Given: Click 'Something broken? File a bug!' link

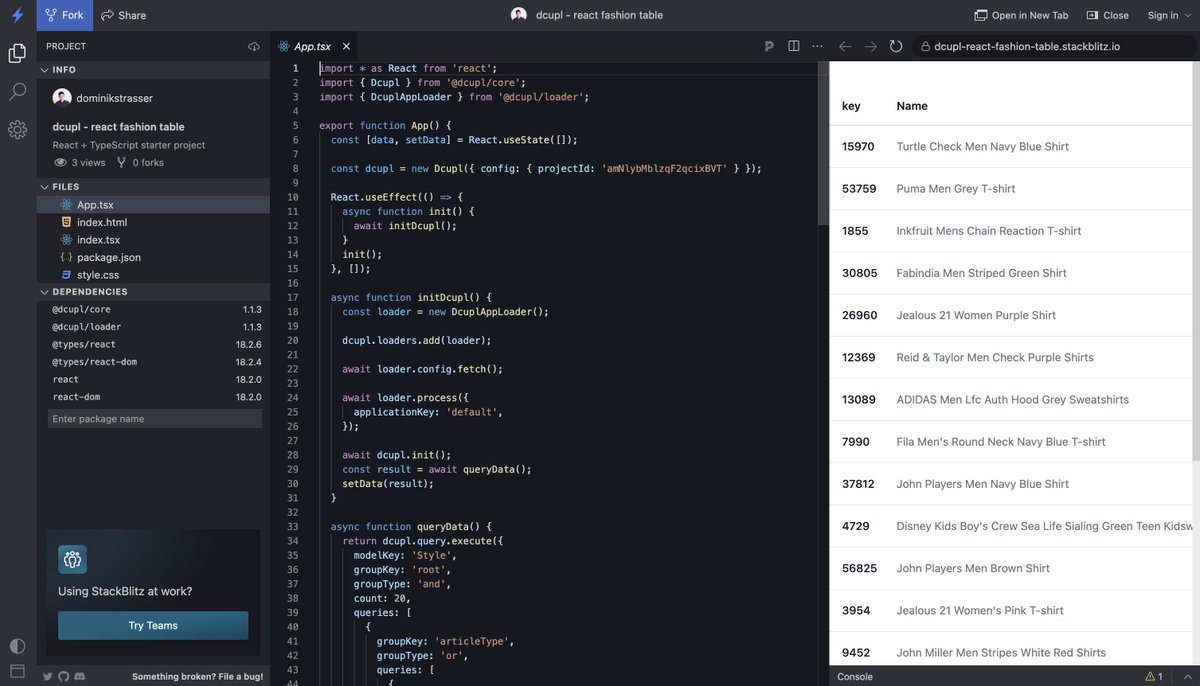Looking at the screenshot, I should coord(198,677).
